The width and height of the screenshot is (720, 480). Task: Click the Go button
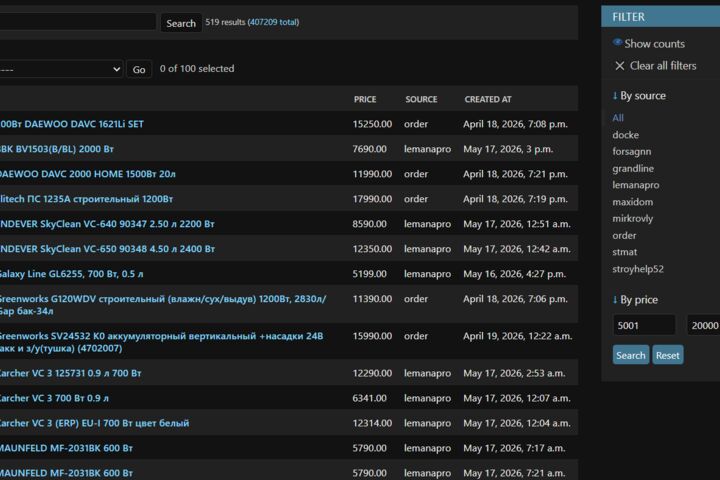139,69
